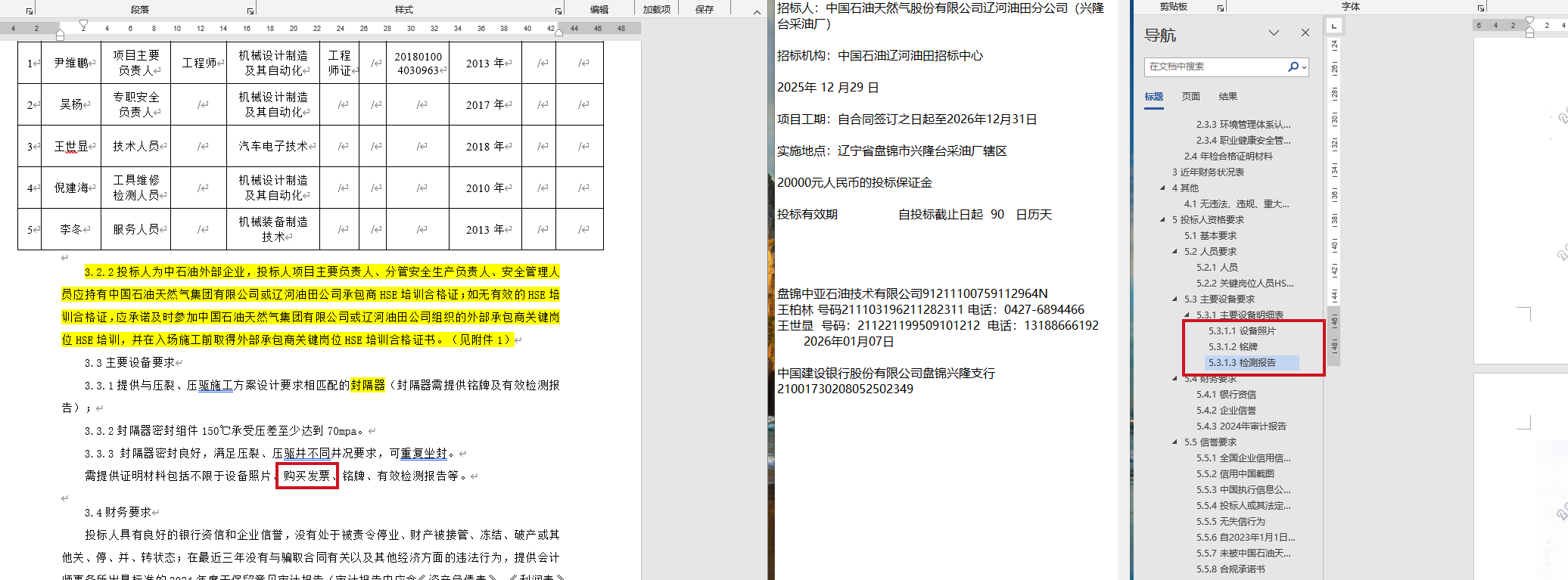Image resolution: width=1568 pixels, height=580 pixels.
Task: Click the table cell containing 王世显
Action: (x=71, y=146)
